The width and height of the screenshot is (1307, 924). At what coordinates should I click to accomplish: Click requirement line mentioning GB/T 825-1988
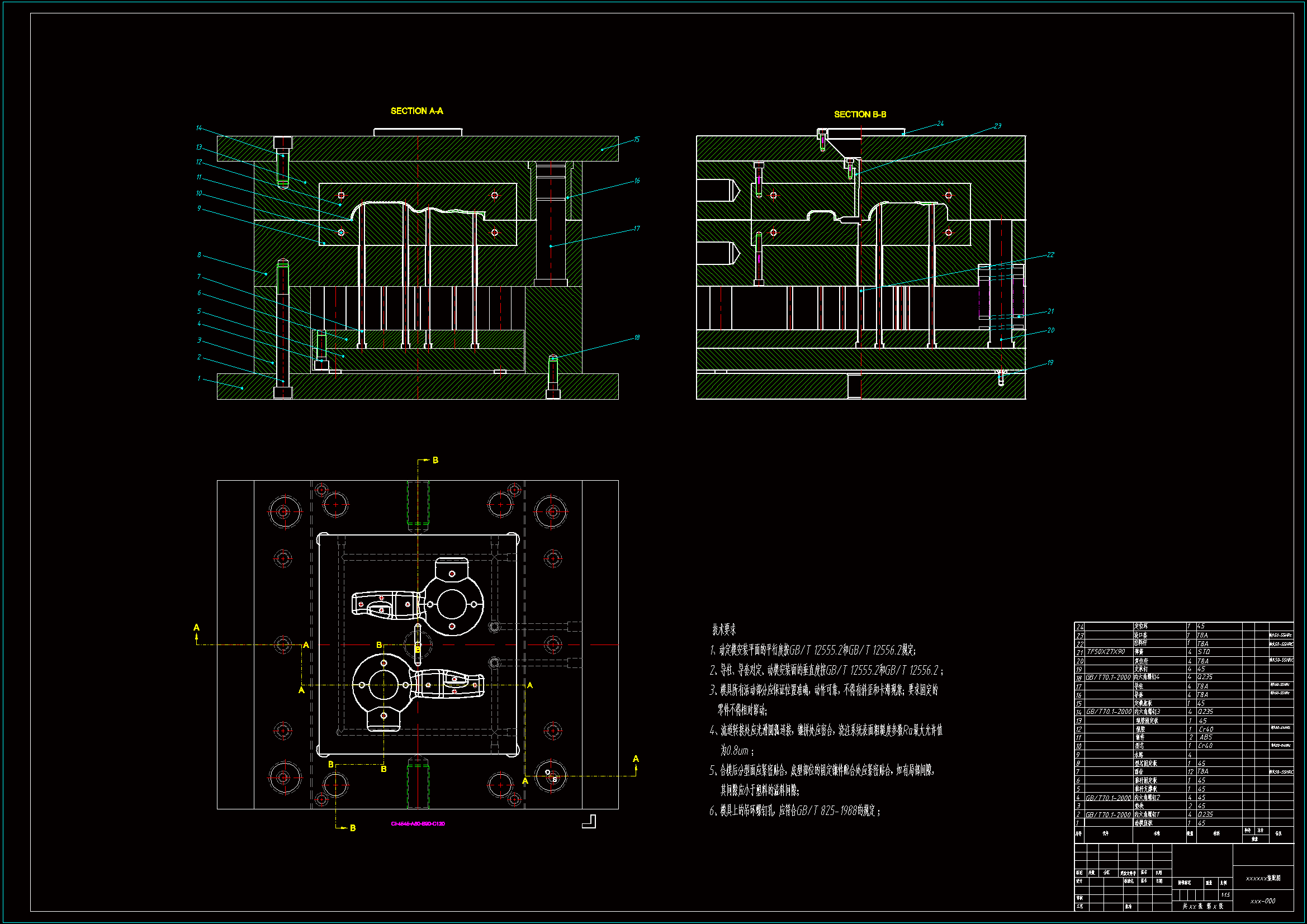click(795, 811)
